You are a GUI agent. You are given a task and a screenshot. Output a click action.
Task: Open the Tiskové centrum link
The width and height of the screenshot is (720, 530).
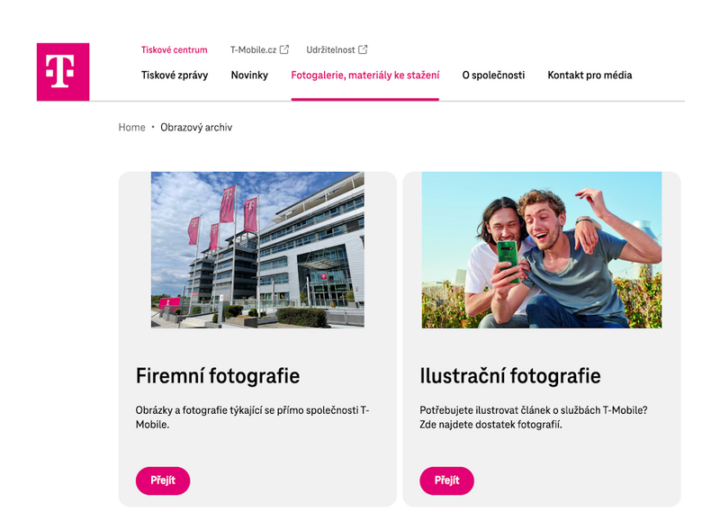174,50
